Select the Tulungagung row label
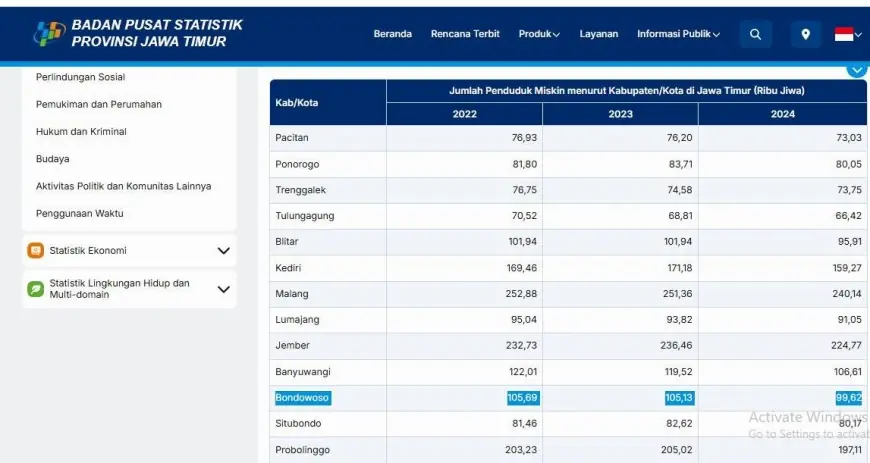 pos(305,216)
